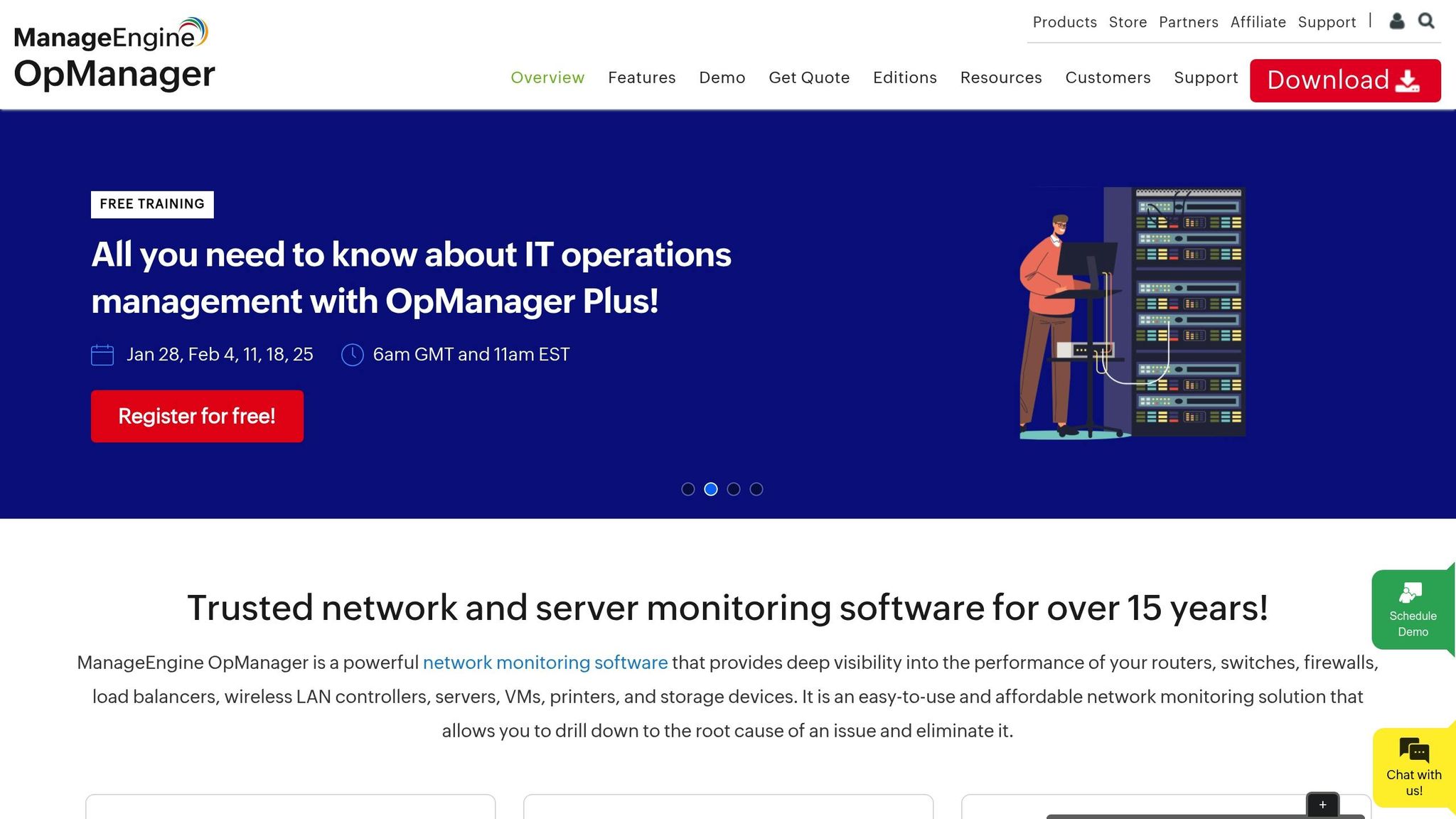
Task: Open the Editions menu
Action: (904, 78)
